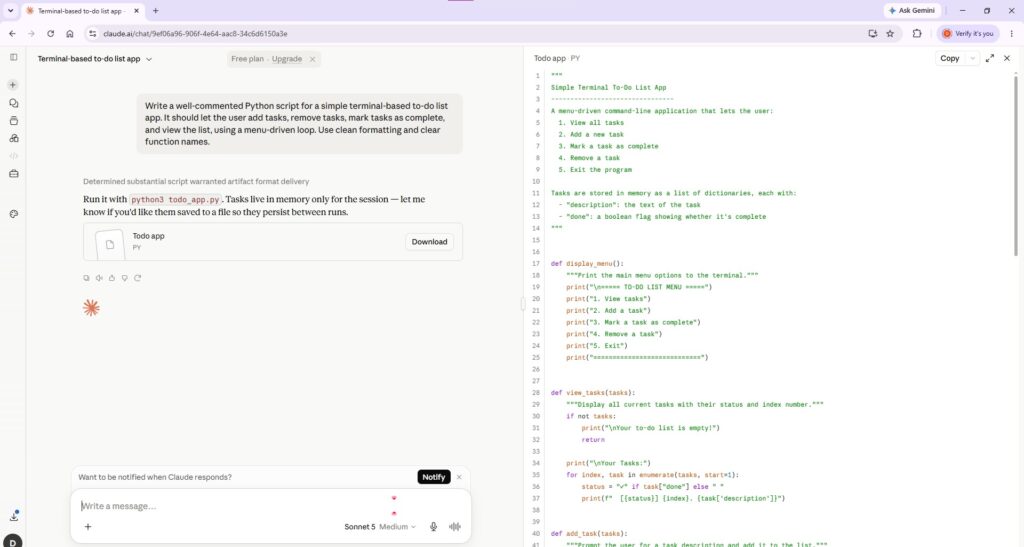This screenshot has height=547, width=1024.
Task: Start a new chat with plus icon in sidebar
Action: [13, 85]
